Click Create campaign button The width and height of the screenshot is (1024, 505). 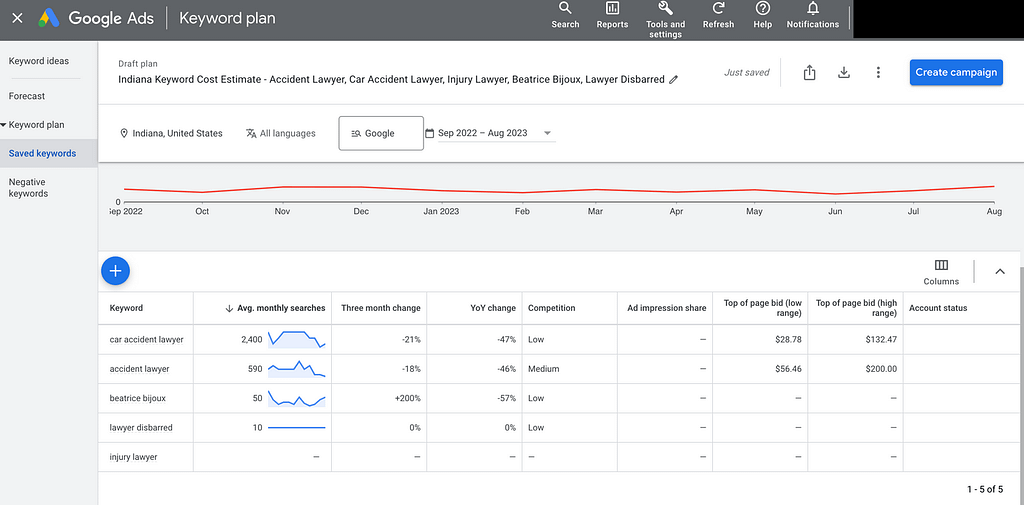[956, 73]
